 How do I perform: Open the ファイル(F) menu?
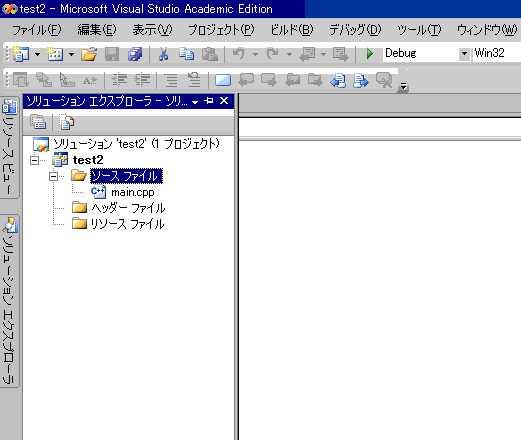(36, 30)
